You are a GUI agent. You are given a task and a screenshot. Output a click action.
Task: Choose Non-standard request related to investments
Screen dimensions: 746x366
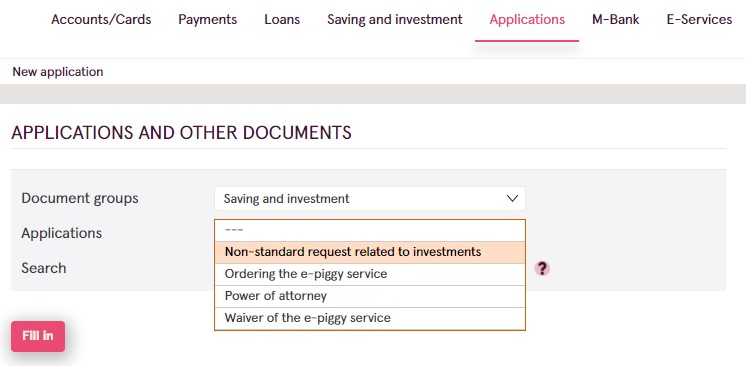pos(370,252)
